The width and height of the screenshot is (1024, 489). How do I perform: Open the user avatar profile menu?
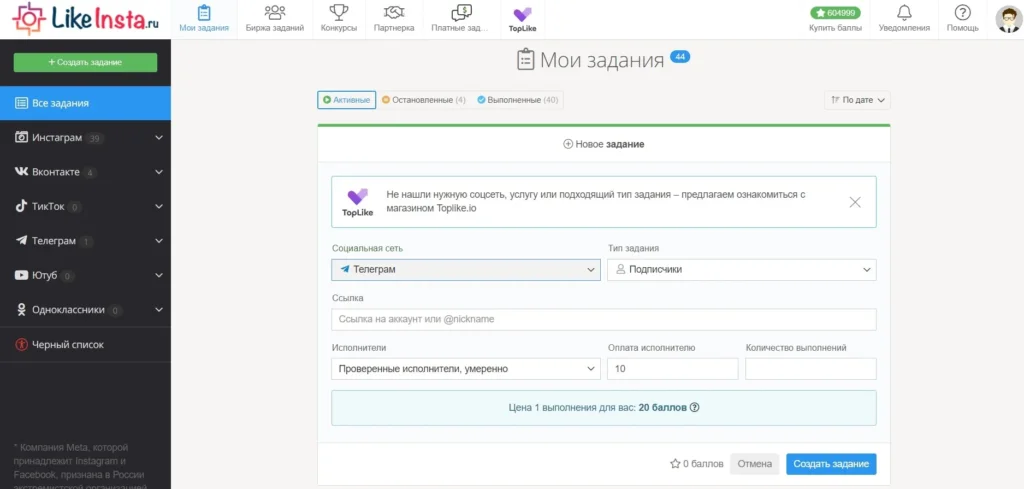[1008, 19]
